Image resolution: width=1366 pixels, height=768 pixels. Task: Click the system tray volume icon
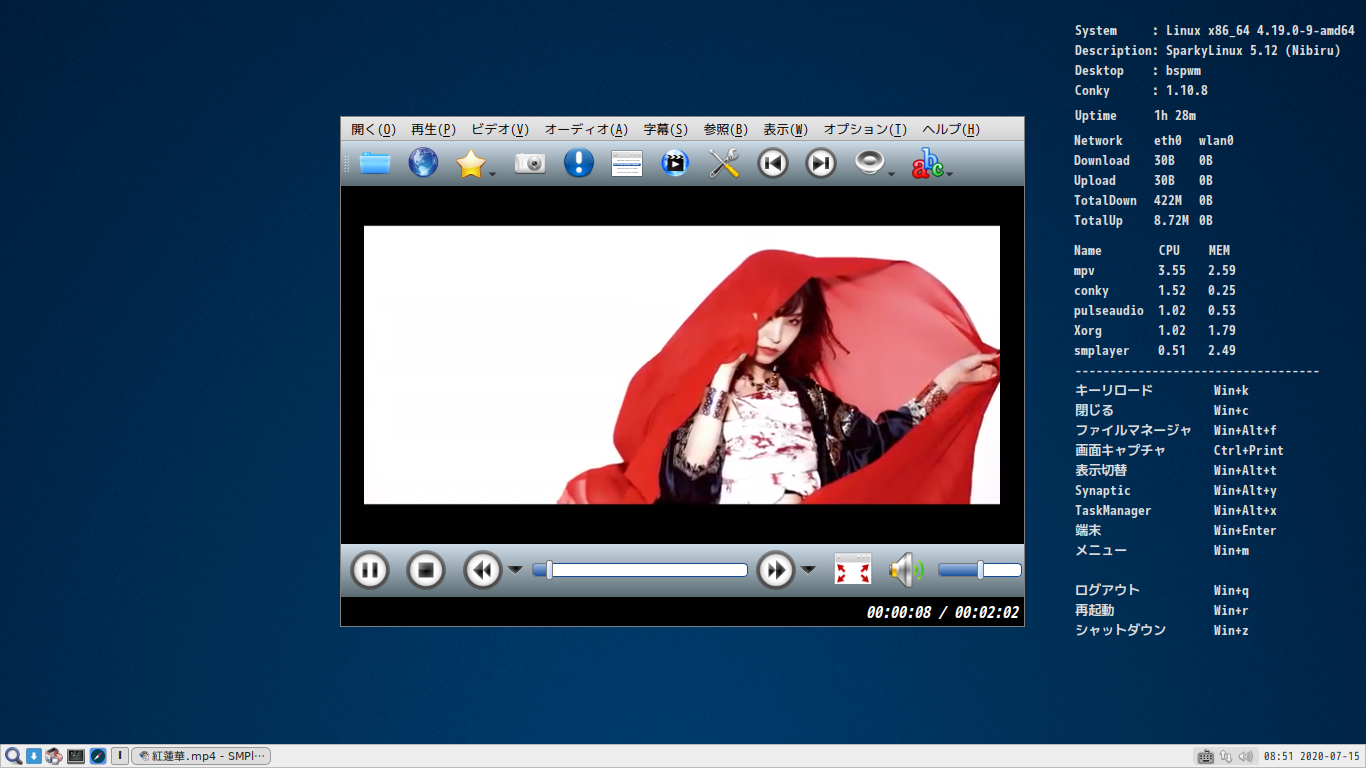(x=1244, y=756)
